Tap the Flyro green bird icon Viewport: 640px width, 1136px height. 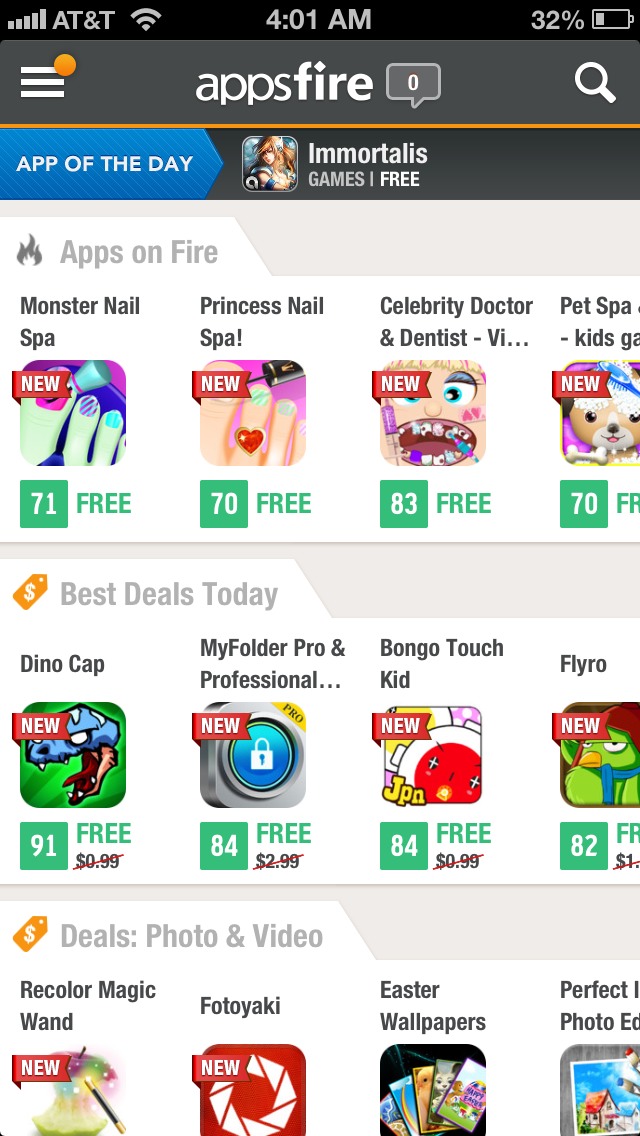click(600, 755)
